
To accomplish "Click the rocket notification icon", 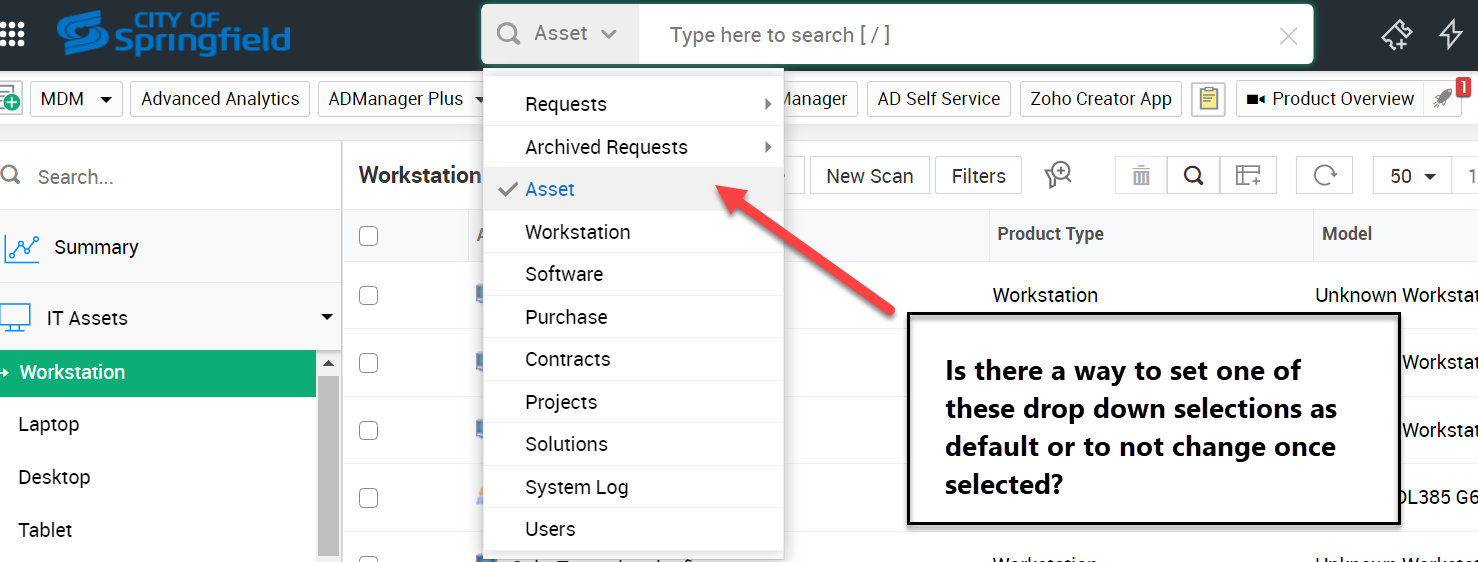I will click(x=1444, y=99).
